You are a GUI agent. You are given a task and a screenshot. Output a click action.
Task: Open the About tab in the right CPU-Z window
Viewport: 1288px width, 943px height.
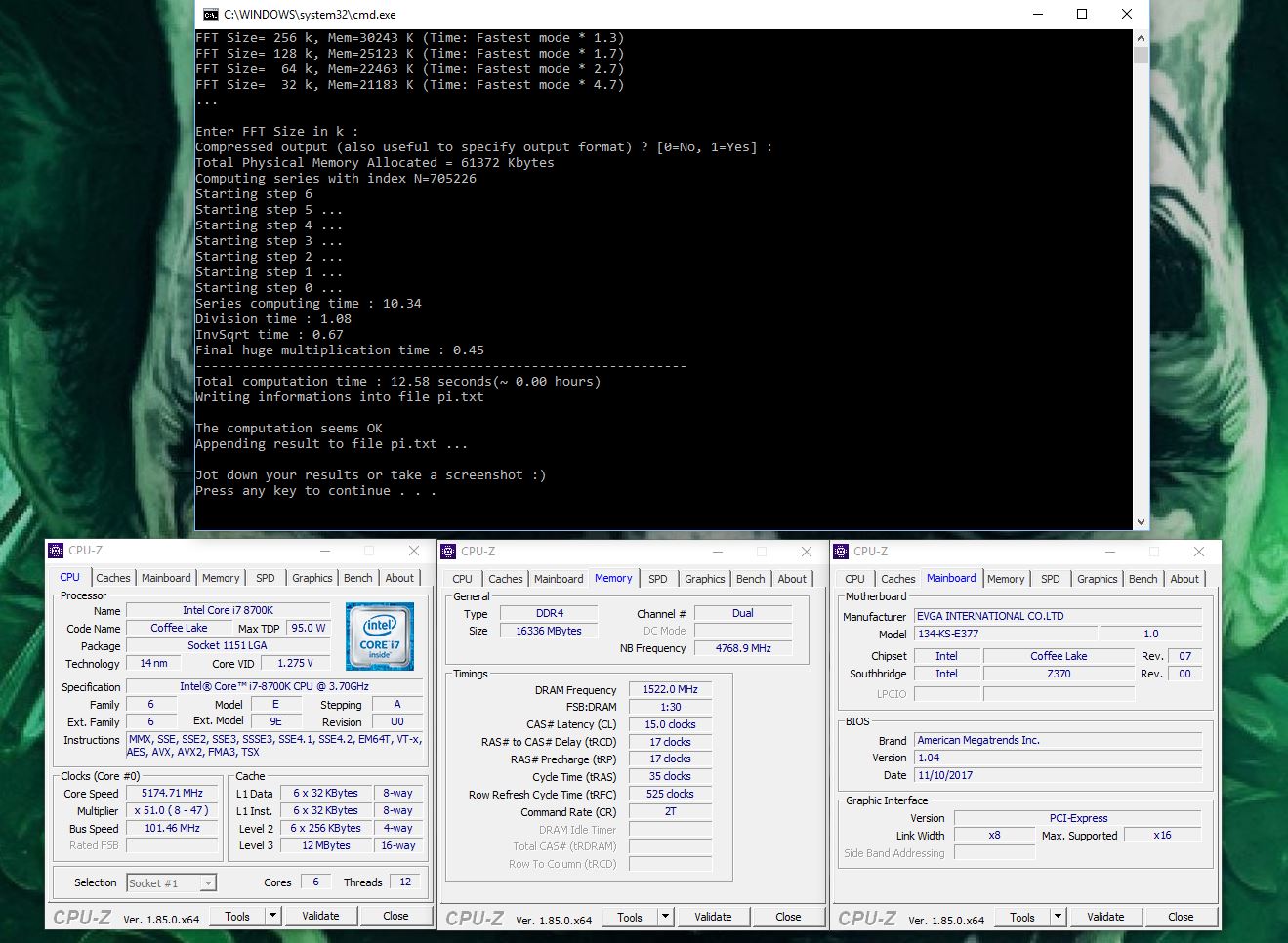[1184, 579]
